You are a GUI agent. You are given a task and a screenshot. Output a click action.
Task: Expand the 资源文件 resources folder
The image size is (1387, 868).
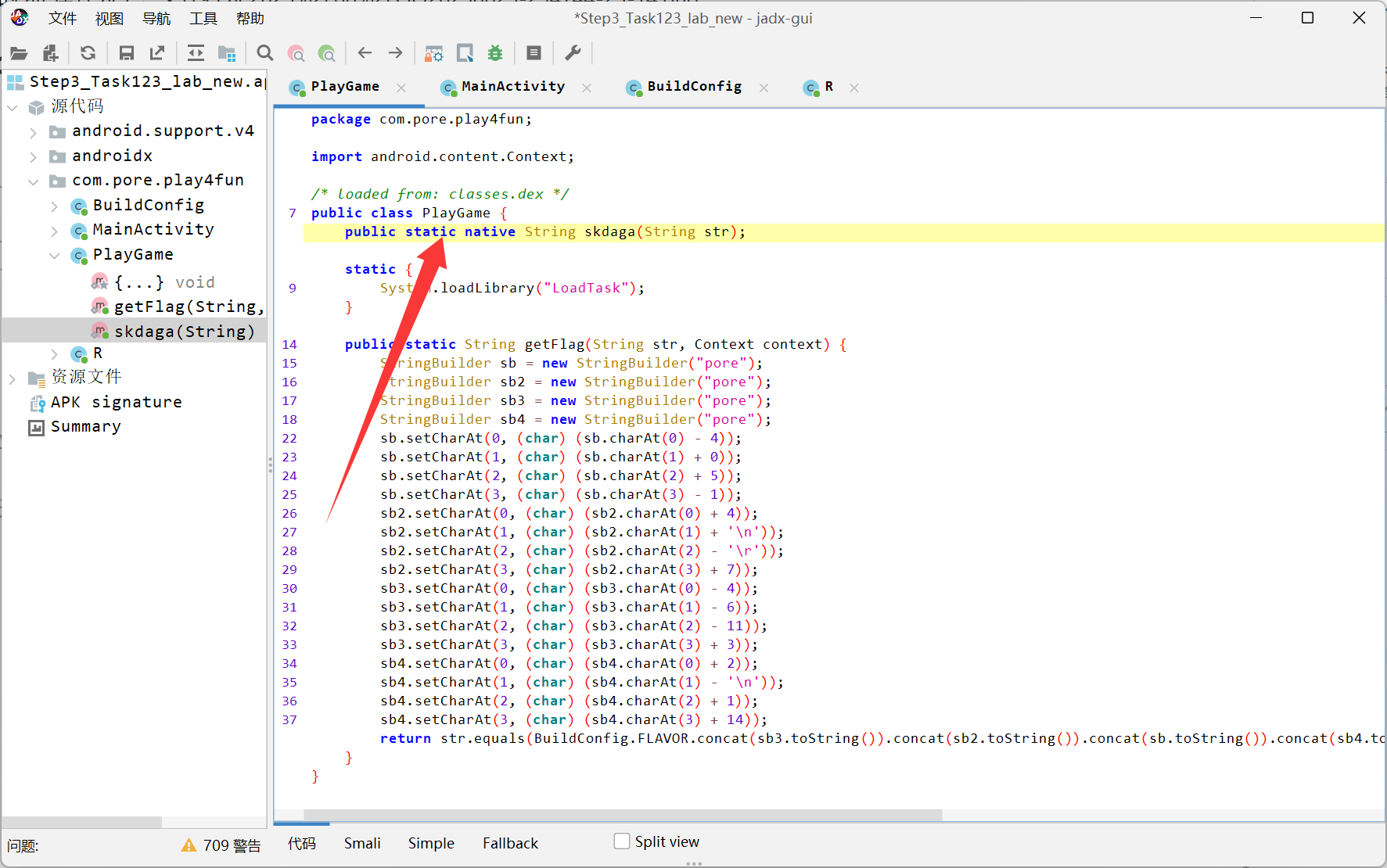click(13, 379)
